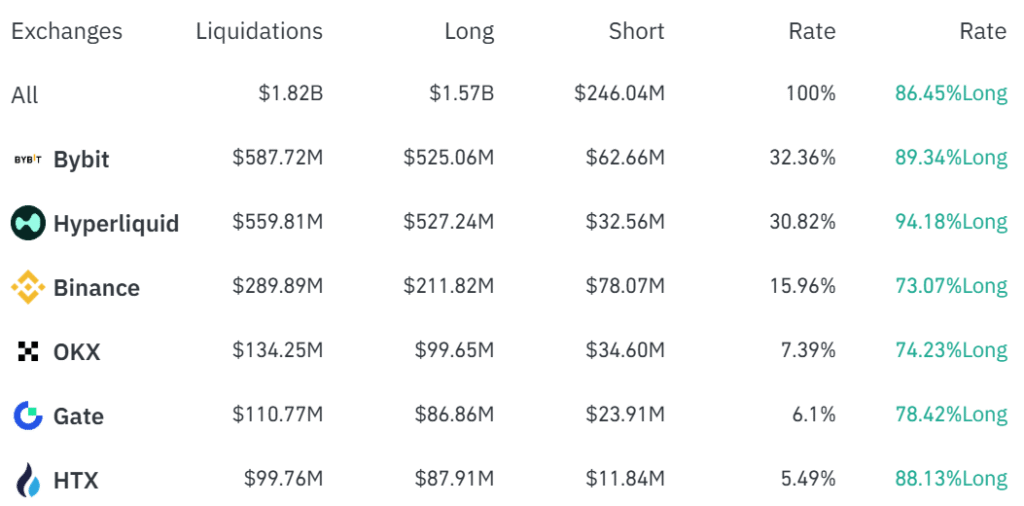1024x506 pixels.
Task: Open the Gate exchange name link
Action: click(78, 416)
